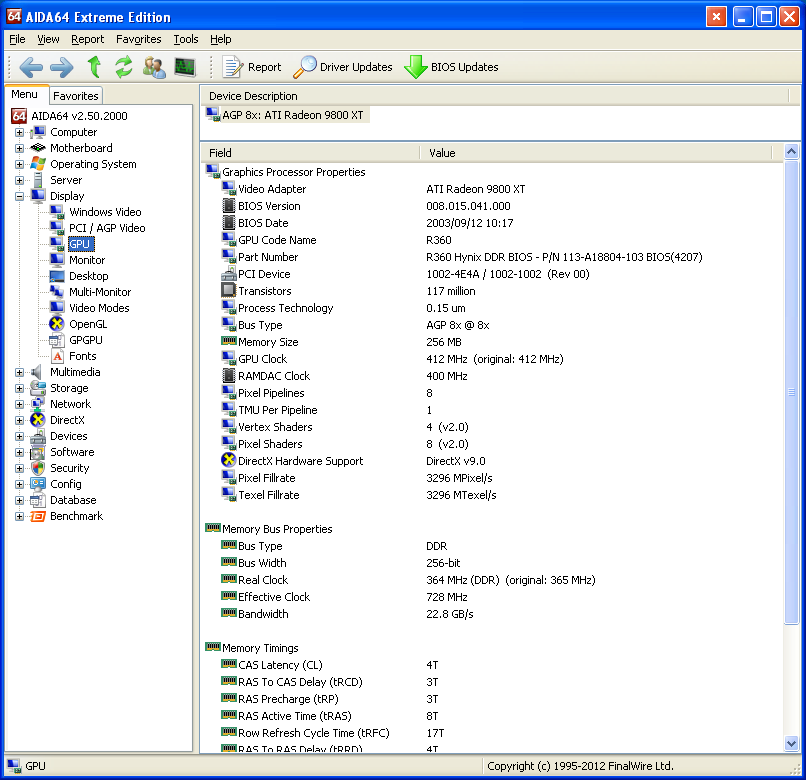Select the PCI / AGP Video tree item

tap(107, 228)
